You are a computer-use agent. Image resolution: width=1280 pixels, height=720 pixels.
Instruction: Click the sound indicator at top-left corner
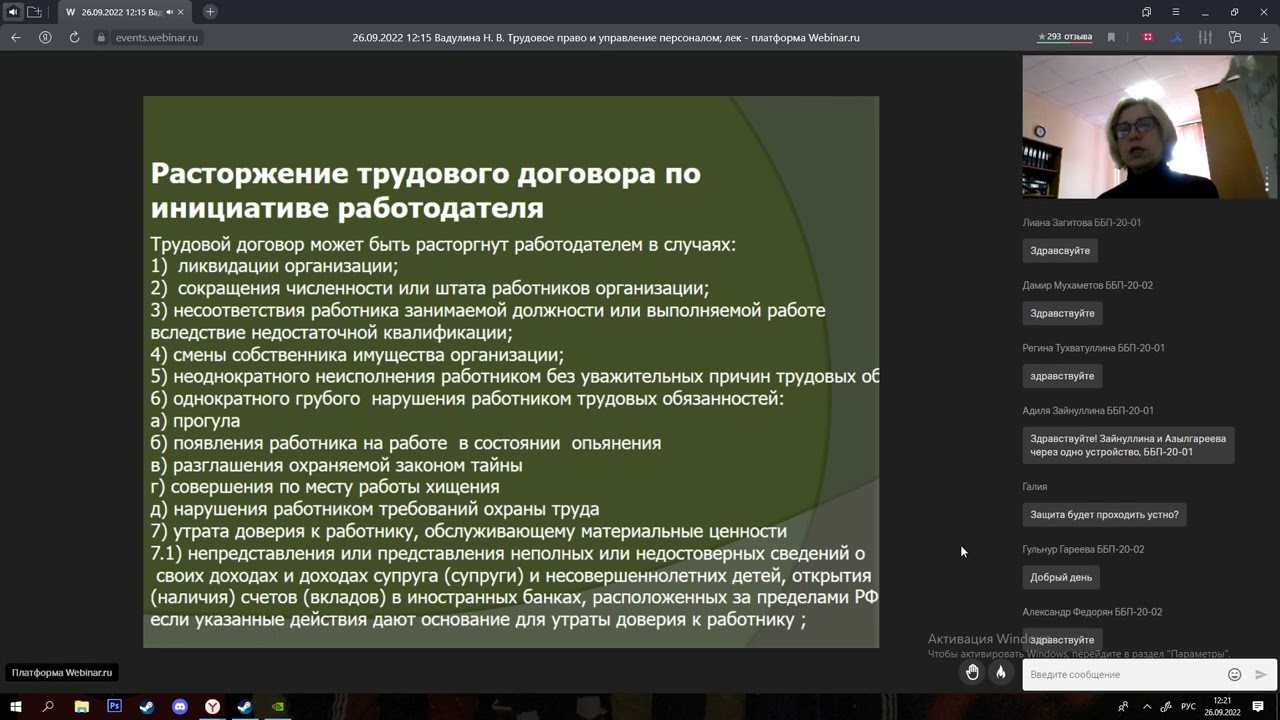[x=13, y=12]
